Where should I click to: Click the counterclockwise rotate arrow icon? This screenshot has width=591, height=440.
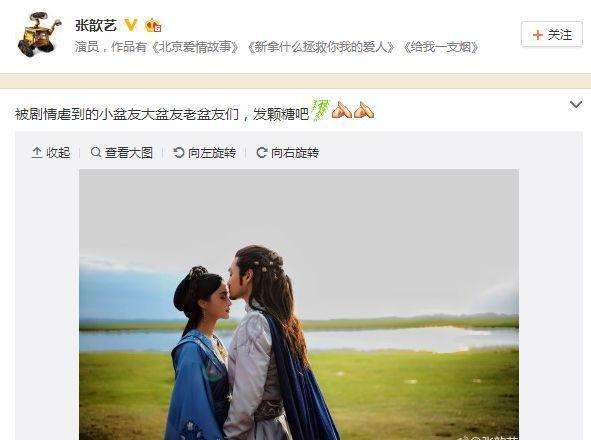(178, 153)
